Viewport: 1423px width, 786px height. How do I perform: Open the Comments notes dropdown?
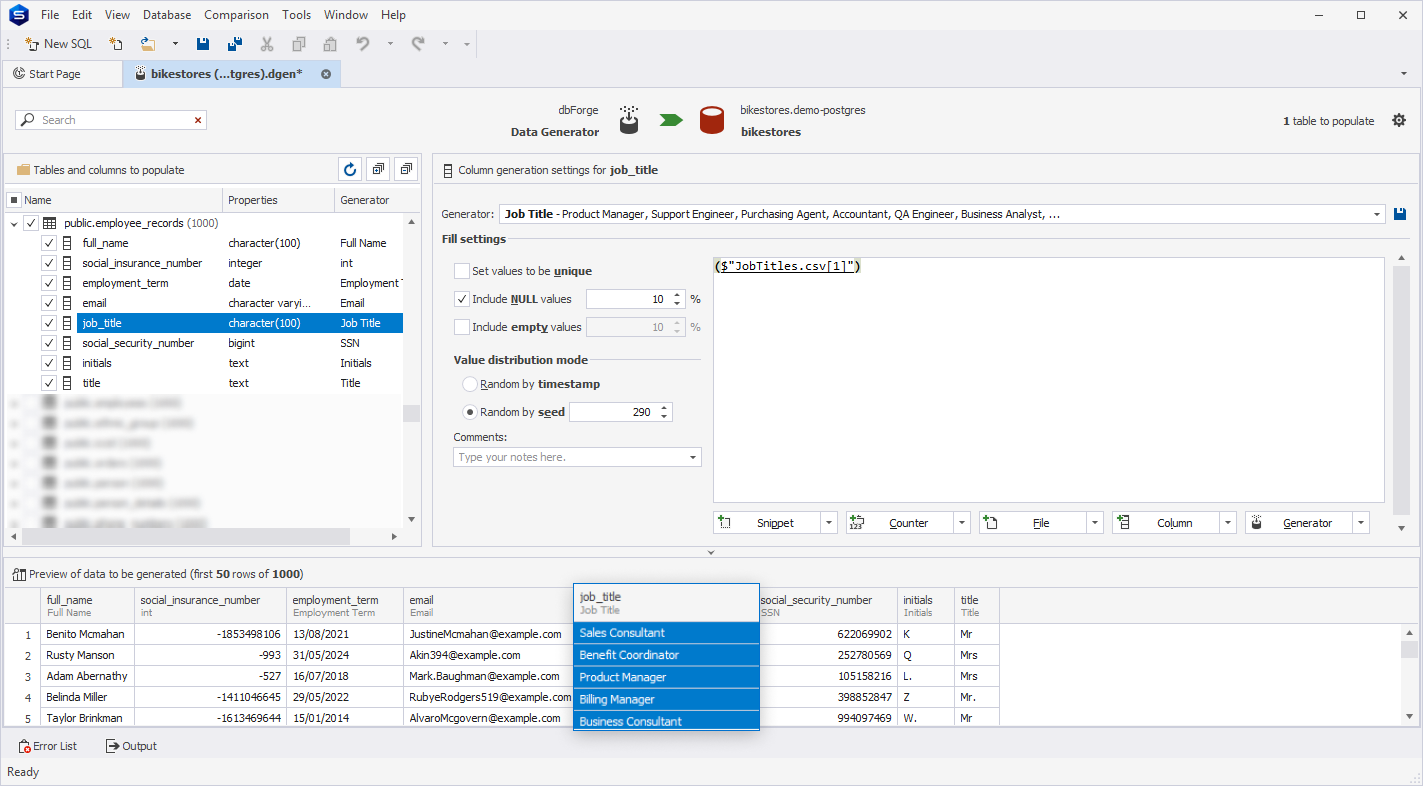coord(693,457)
